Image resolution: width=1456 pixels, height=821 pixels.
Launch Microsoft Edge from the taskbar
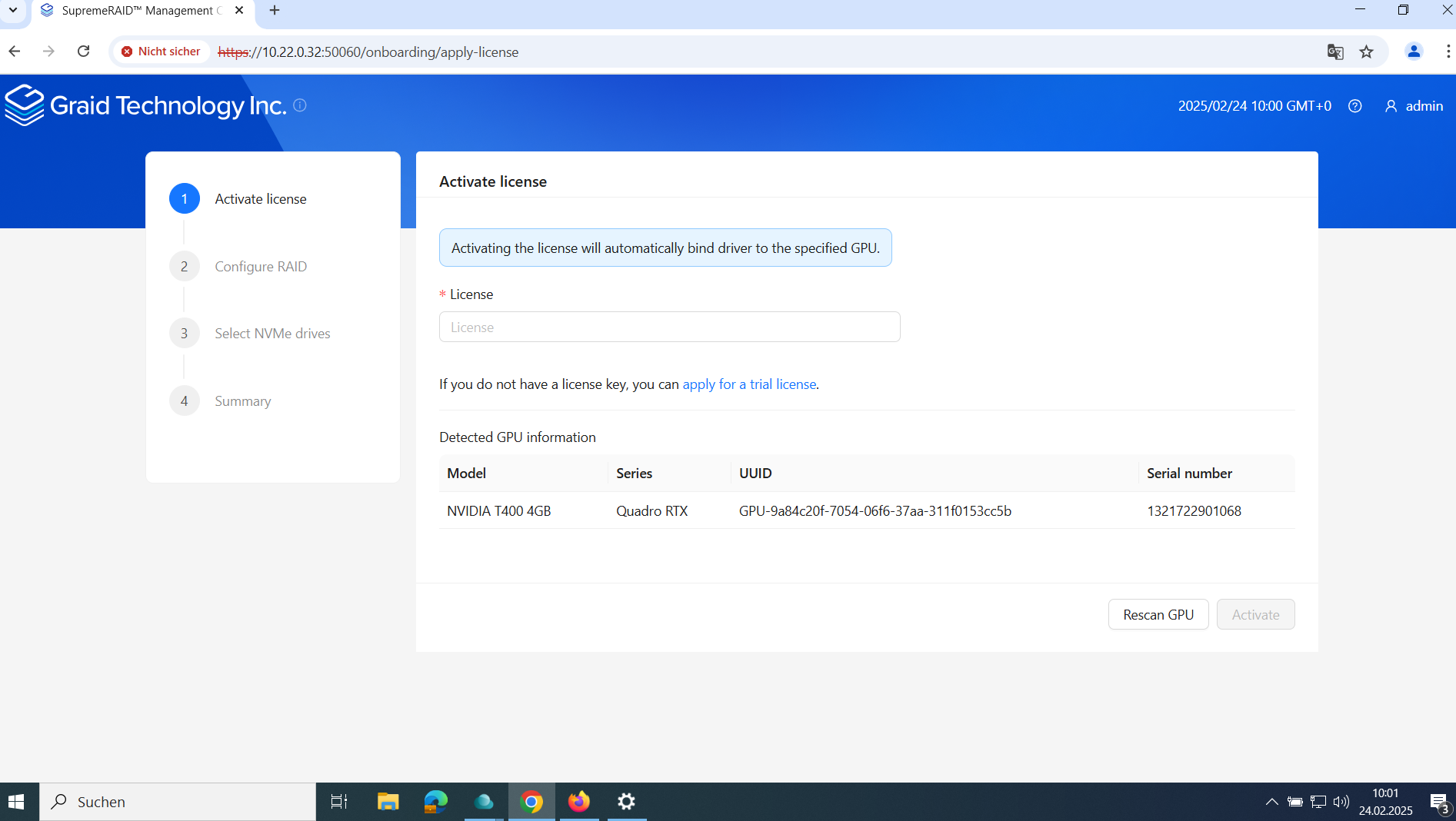tap(436, 802)
